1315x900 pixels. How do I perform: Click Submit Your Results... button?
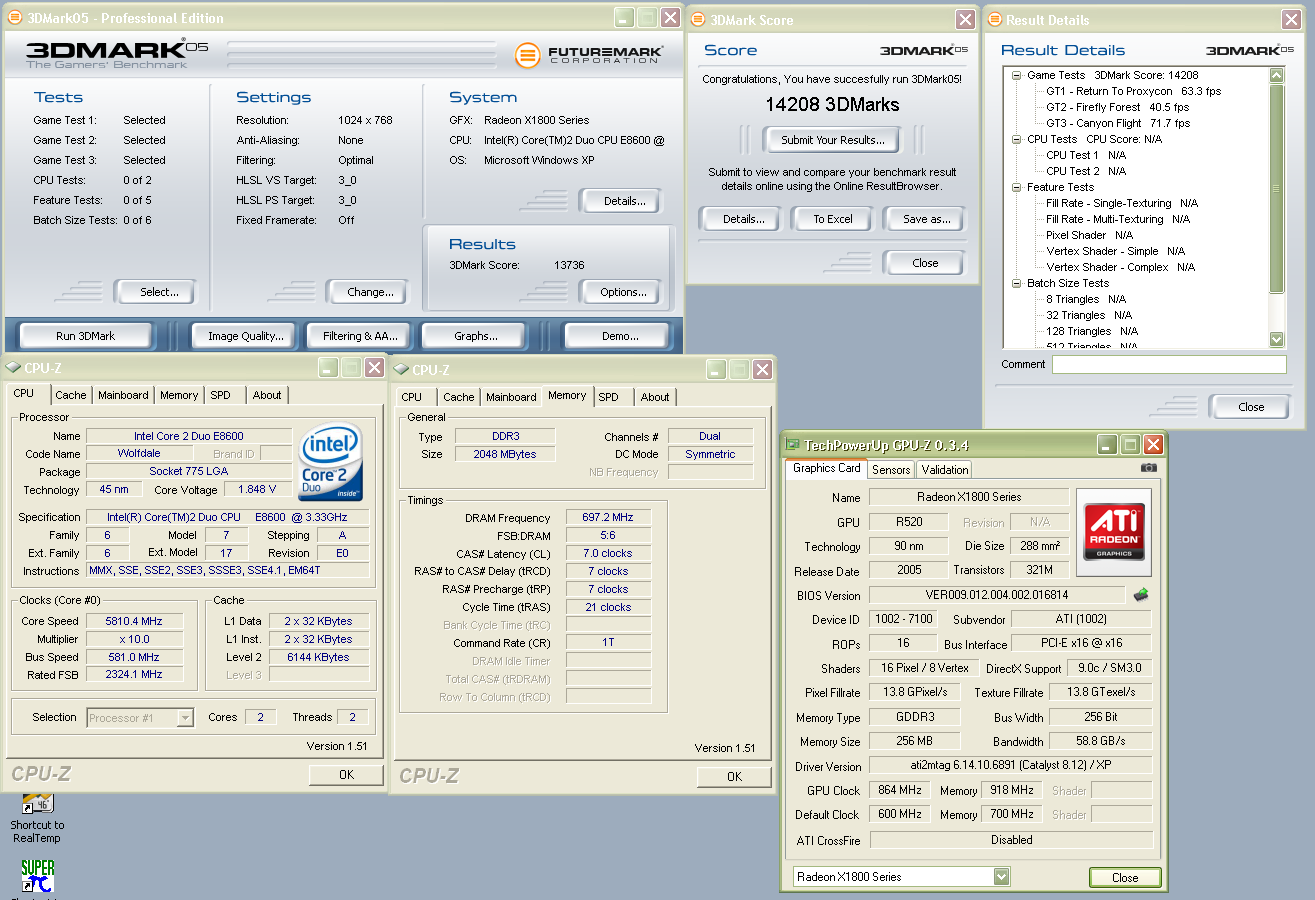pos(832,140)
